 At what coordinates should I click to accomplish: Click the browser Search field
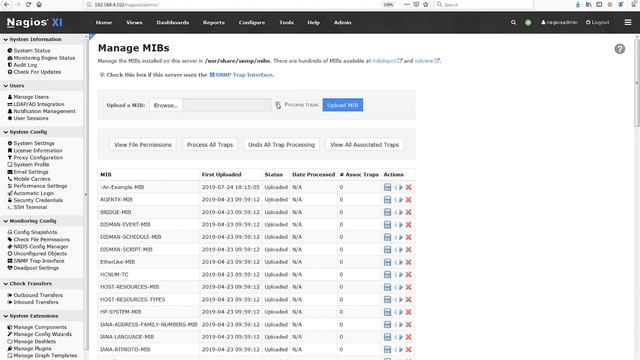[x=484, y=4]
